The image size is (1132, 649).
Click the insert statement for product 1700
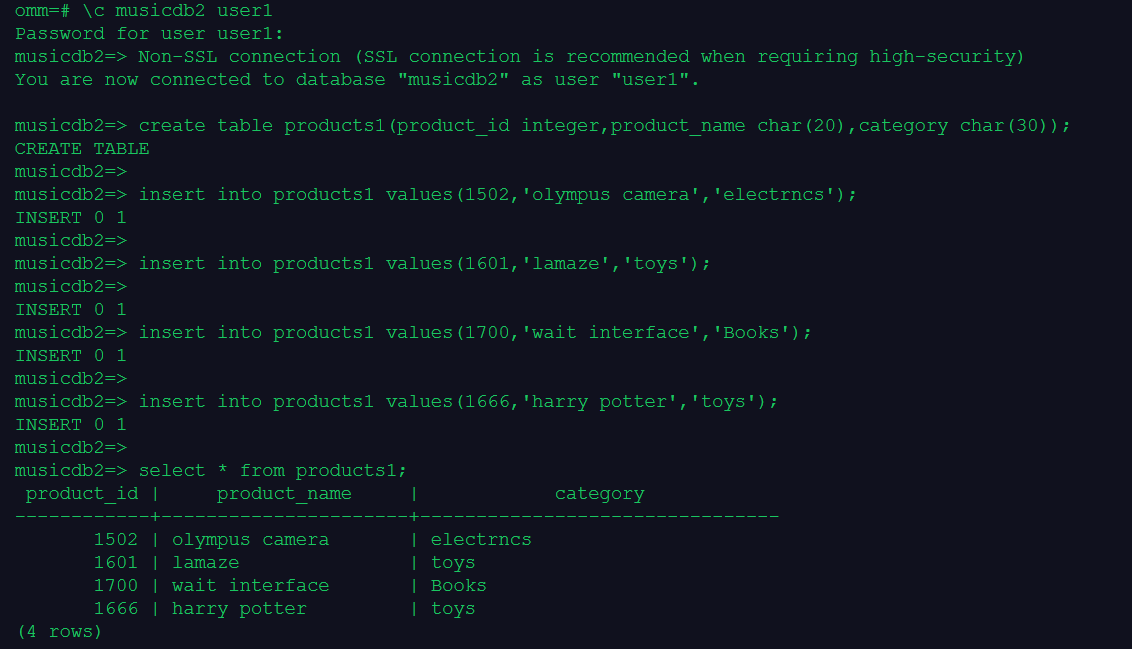click(x=475, y=332)
